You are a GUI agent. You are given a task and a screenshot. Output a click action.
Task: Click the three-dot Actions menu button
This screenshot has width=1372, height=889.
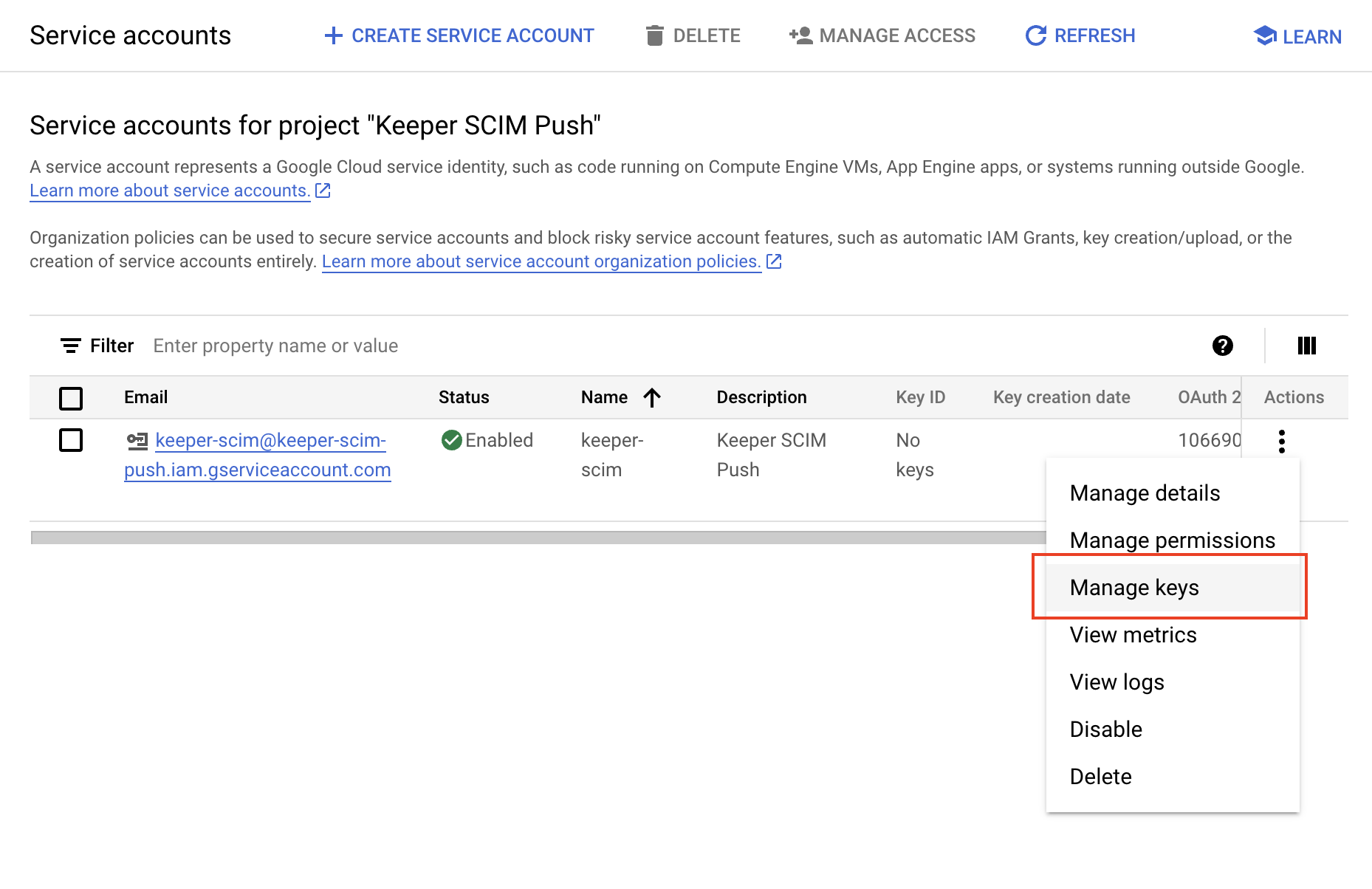coord(1282,442)
